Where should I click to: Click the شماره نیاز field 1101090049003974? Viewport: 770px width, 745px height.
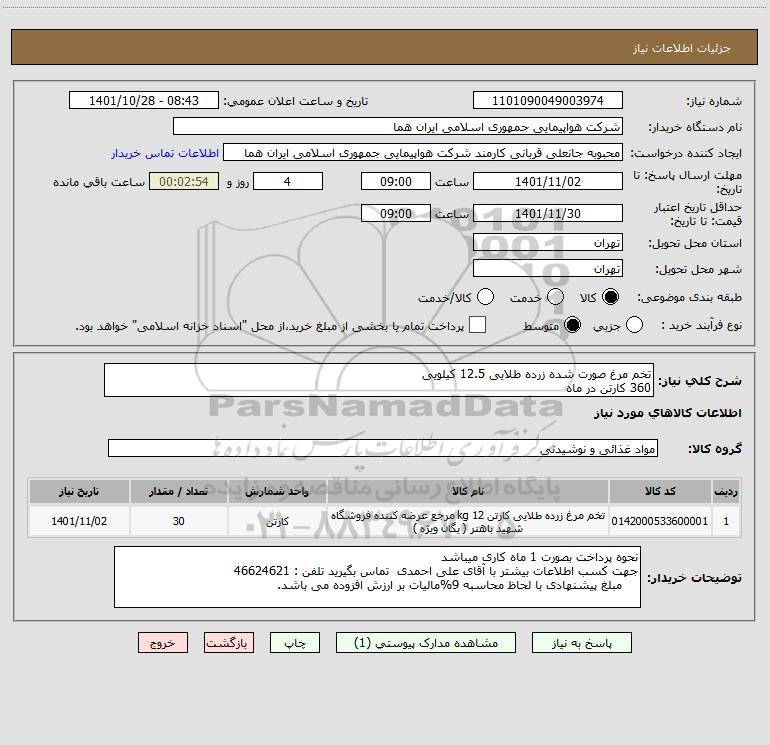point(548,101)
